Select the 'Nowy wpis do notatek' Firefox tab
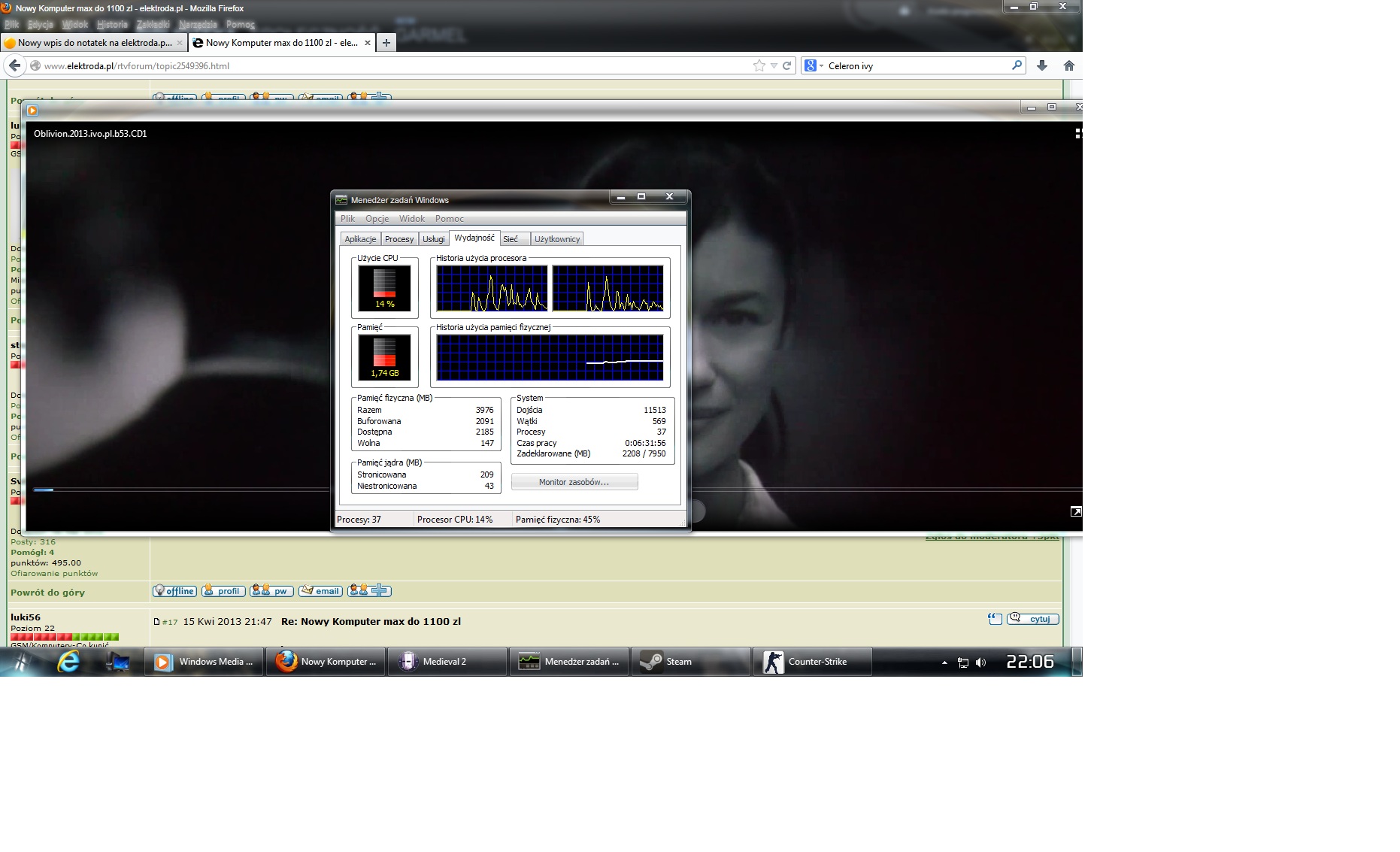This screenshot has height=852, width=1400. pyautogui.click(x=93, y=43)
